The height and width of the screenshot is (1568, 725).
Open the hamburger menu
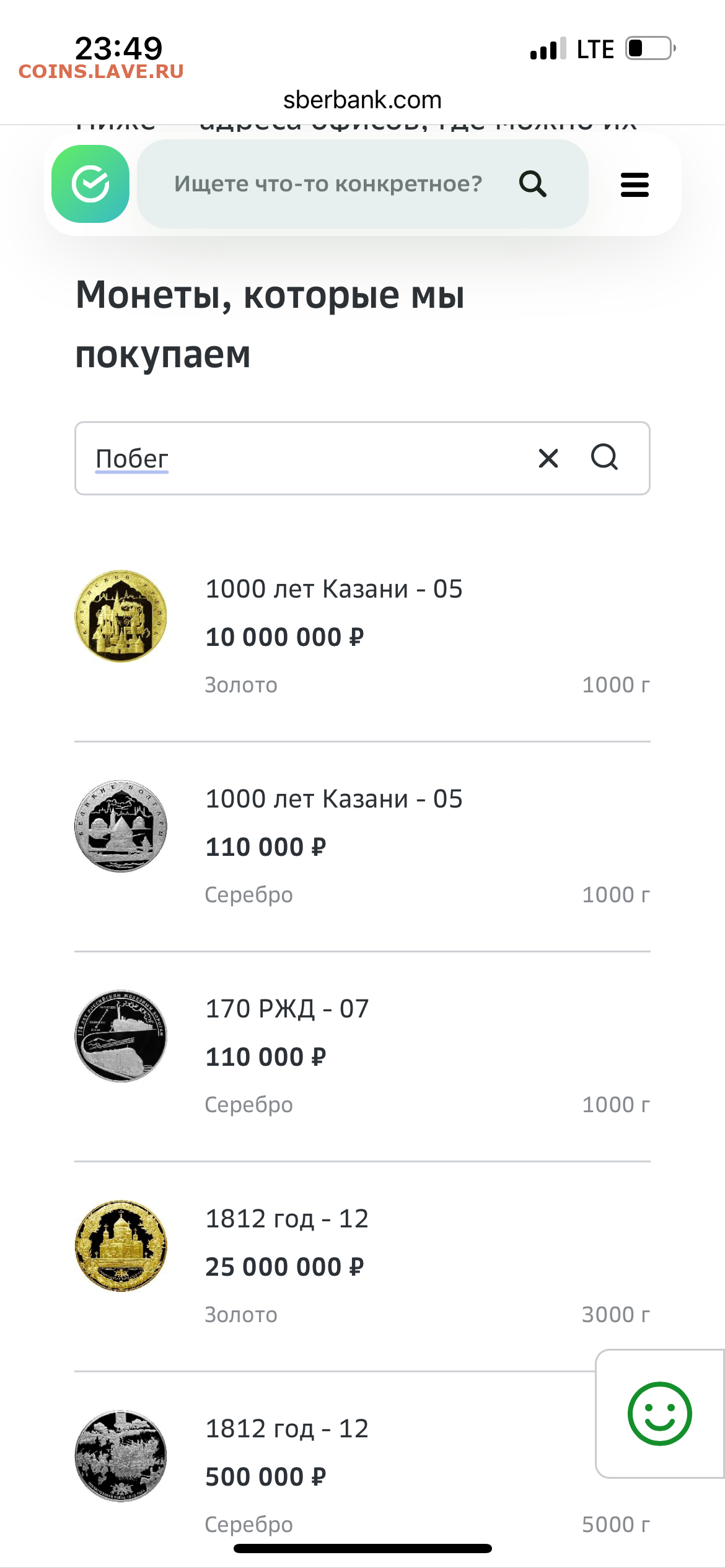pos(635,185)
